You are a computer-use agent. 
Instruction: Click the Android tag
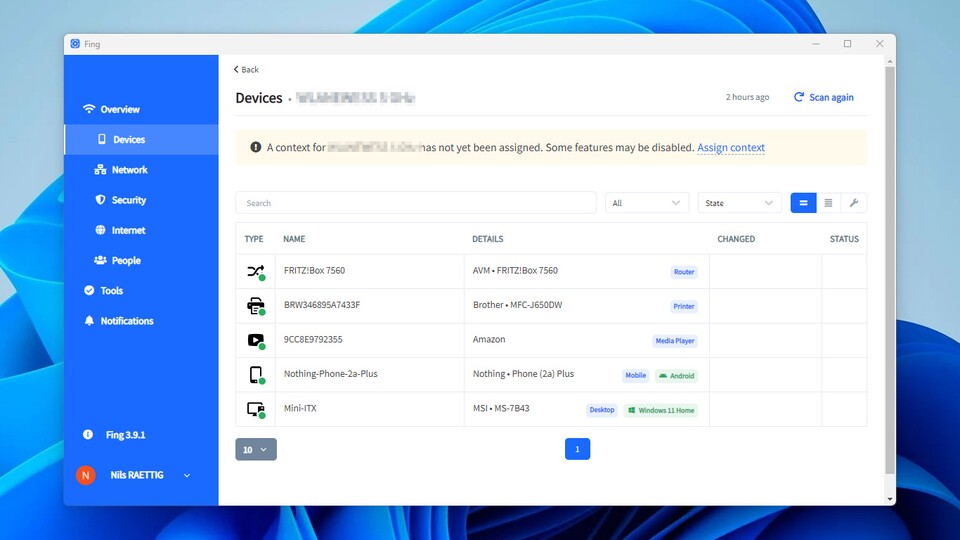click(677, 375)
